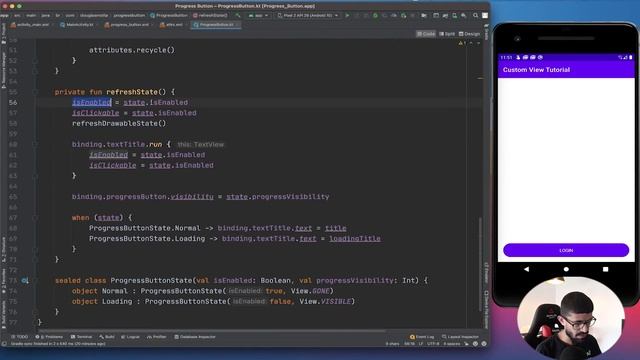Click ProgressButtonState.Loading in when block
Image resolution: width=640 pixels, height=360 pixels.
[x=147, y=239]
